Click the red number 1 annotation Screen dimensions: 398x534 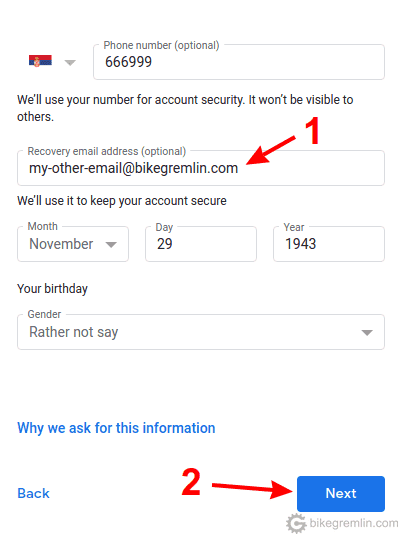click(x=313, y=131)
